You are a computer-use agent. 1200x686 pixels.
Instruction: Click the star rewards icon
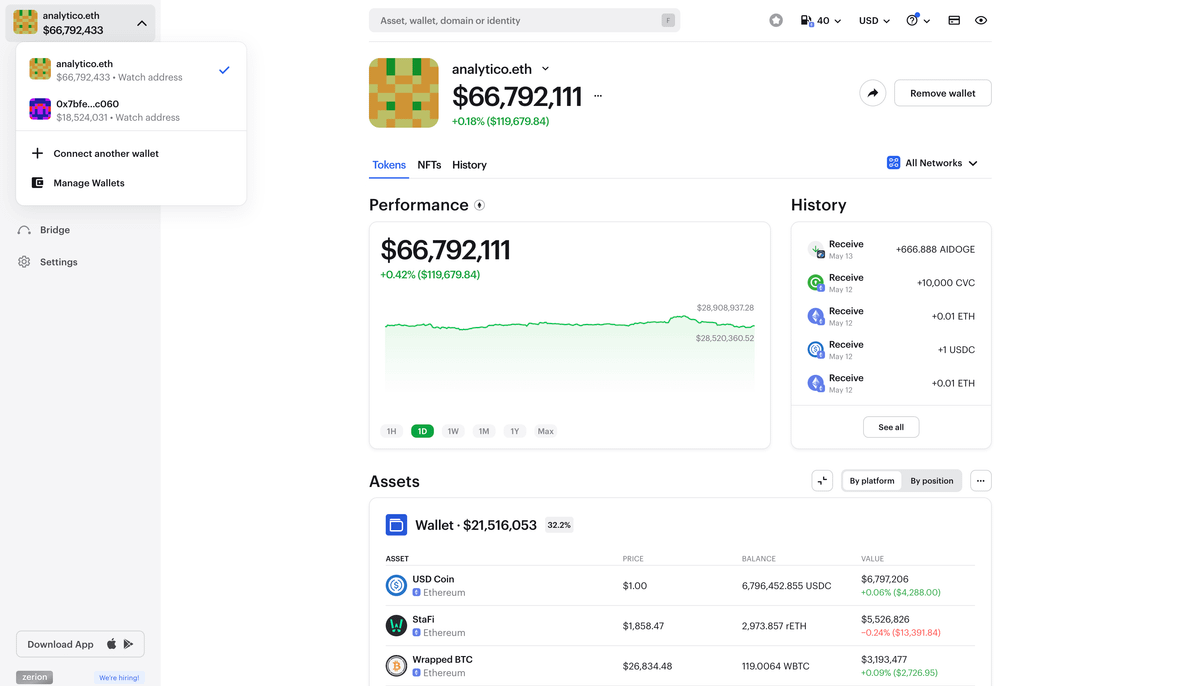[x=776, y=20]
